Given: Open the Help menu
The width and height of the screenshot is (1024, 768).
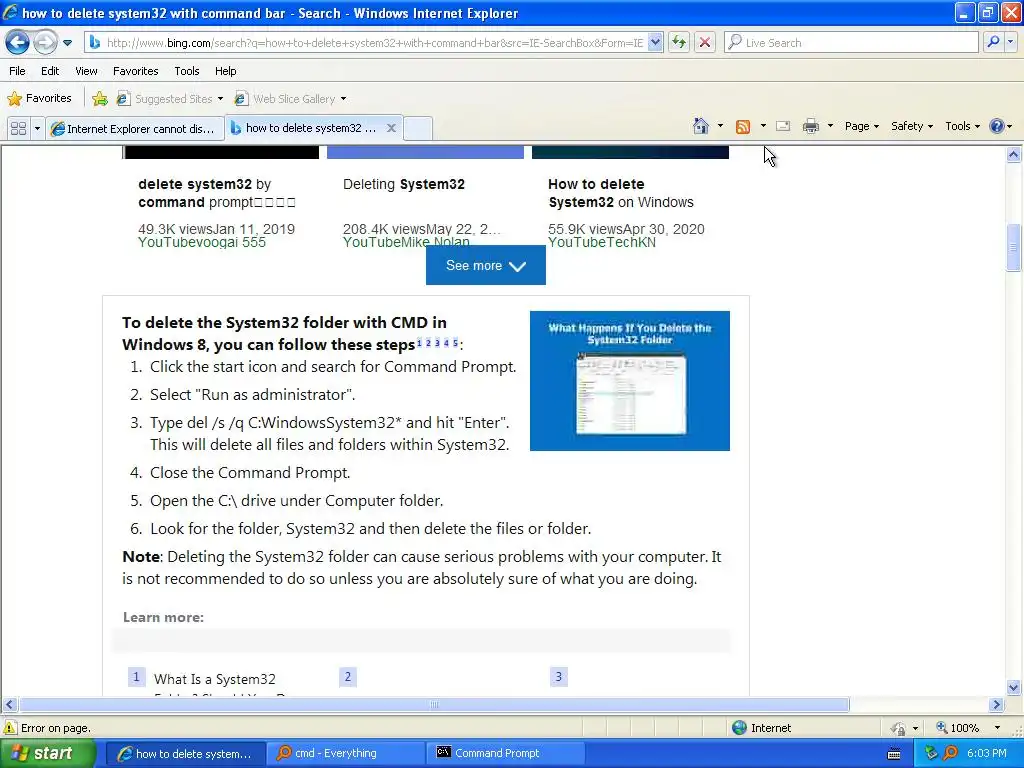Looking at the screenshot, I should tap(226, 71).
